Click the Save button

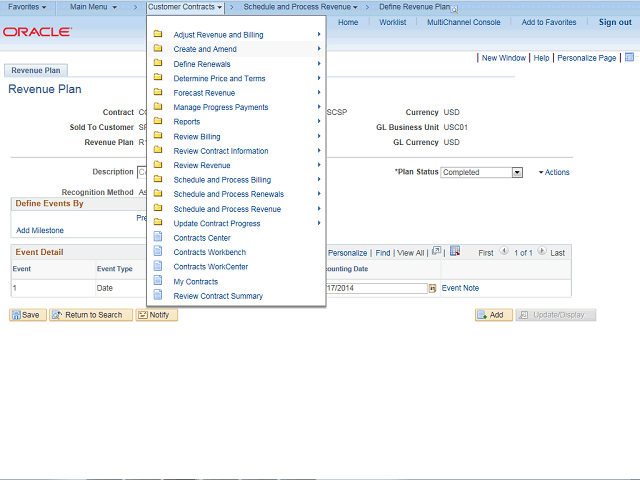28,315
